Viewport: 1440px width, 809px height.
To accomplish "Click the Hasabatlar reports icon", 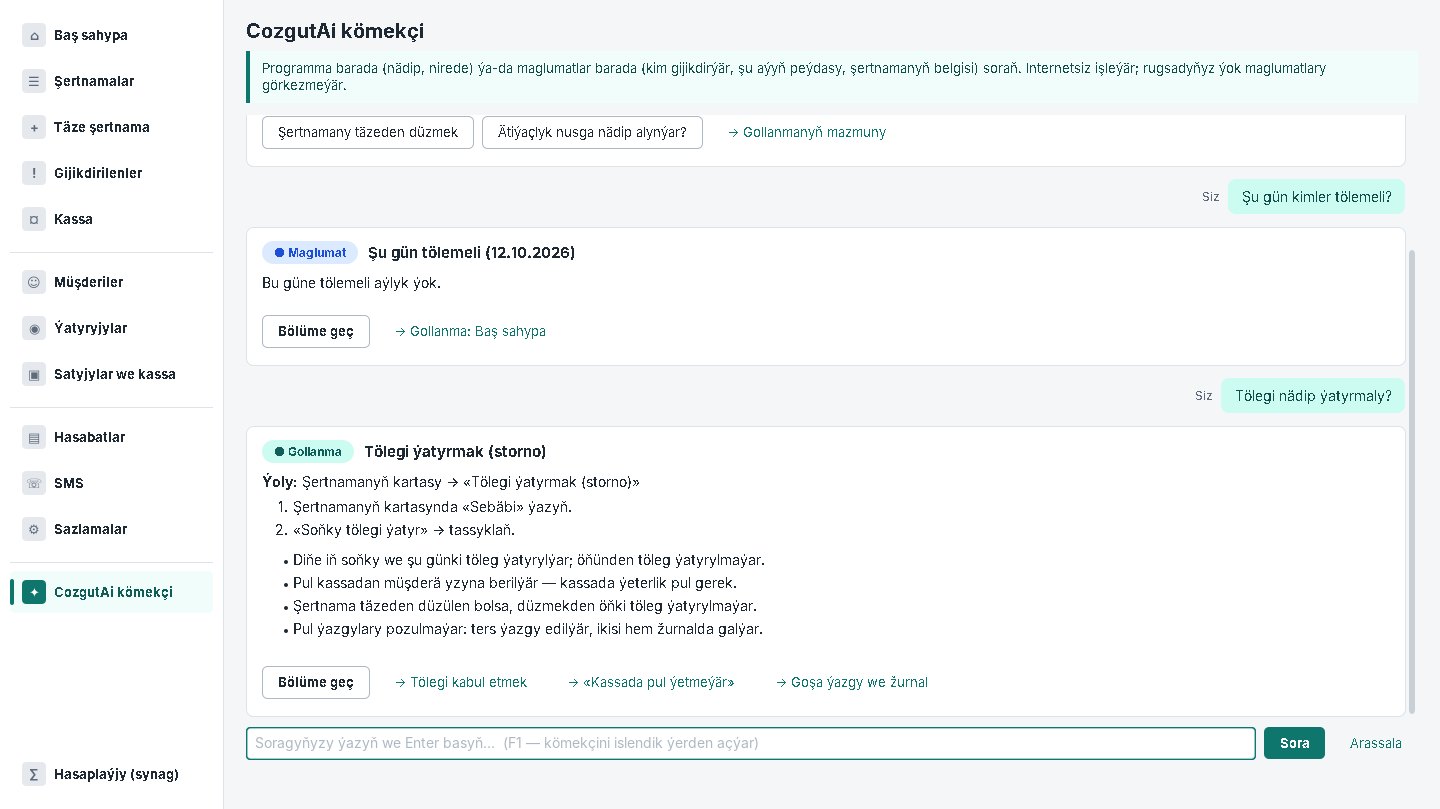I will click(x=34, y=437).
